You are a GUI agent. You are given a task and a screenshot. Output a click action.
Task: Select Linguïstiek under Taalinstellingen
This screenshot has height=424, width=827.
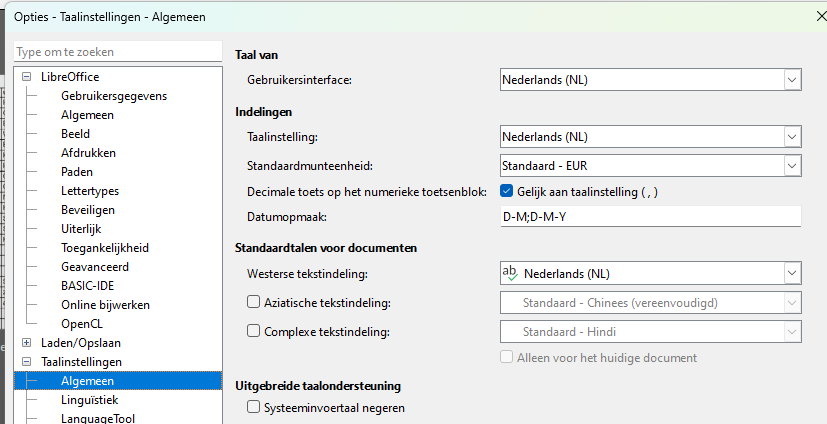click(x=89, y=400)
